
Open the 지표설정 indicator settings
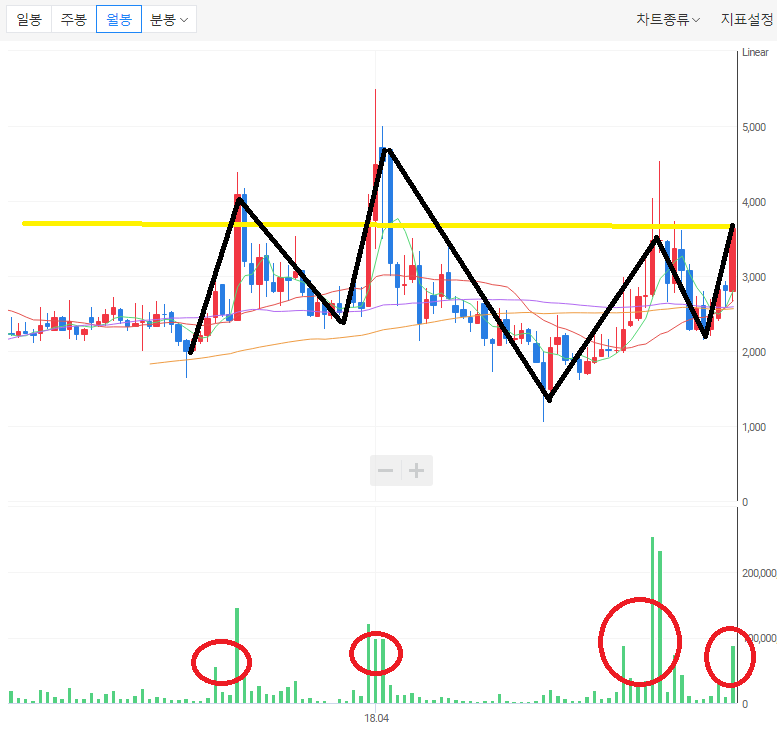click(747, 20)
